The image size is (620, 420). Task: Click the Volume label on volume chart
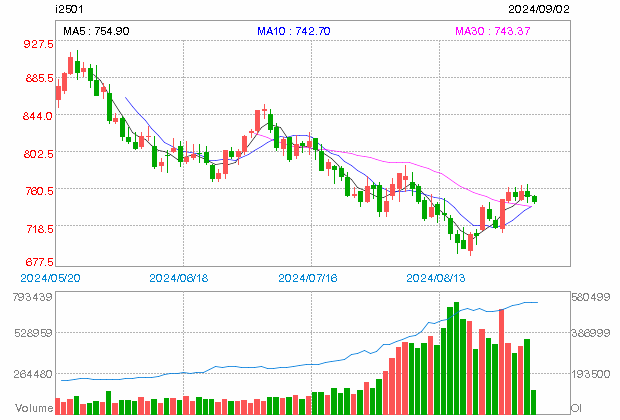[34, 408]
